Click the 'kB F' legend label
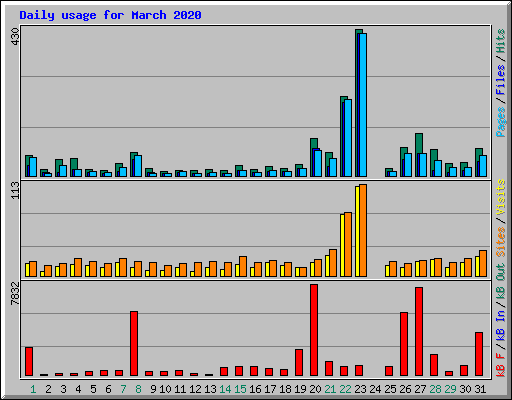This screenshot has width=512, height=400. tap(501, 365)
